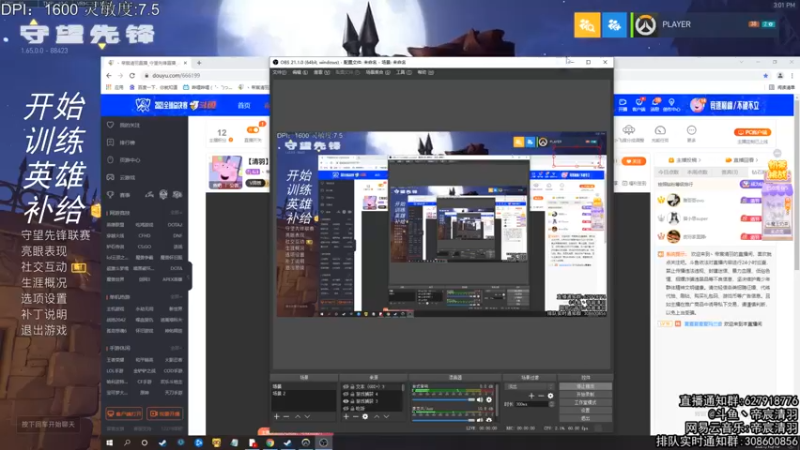The height and width of the screenshot is (450, 800).
Task: Move selected scene down with arrow
Action: coord(307,416)
